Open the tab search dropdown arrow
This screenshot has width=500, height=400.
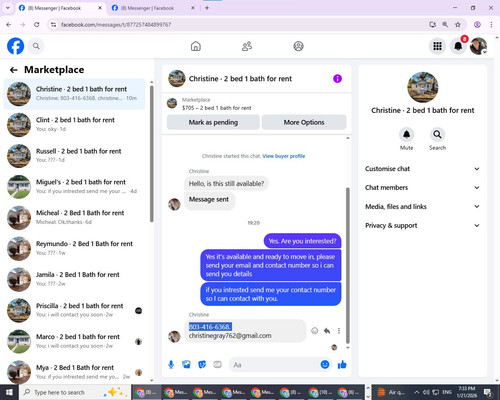point(7,8)
